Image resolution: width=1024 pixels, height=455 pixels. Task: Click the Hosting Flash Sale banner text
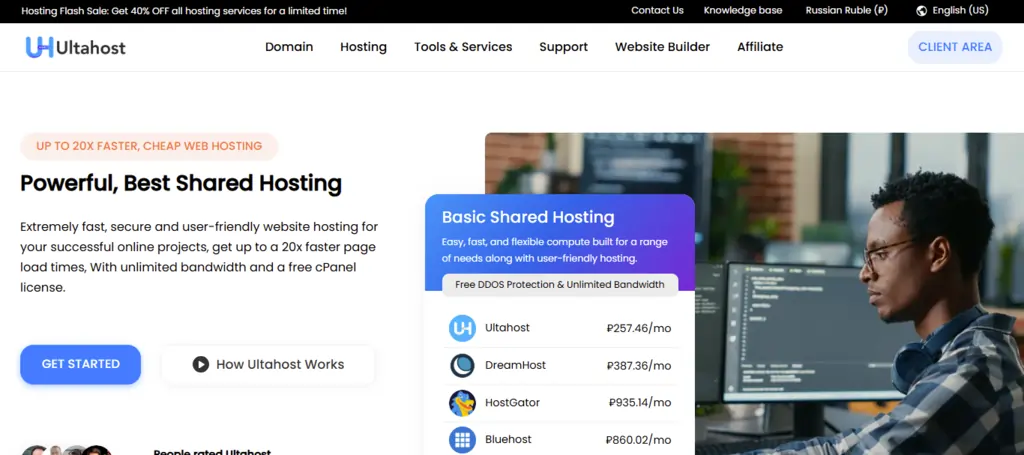pos(184,11)
